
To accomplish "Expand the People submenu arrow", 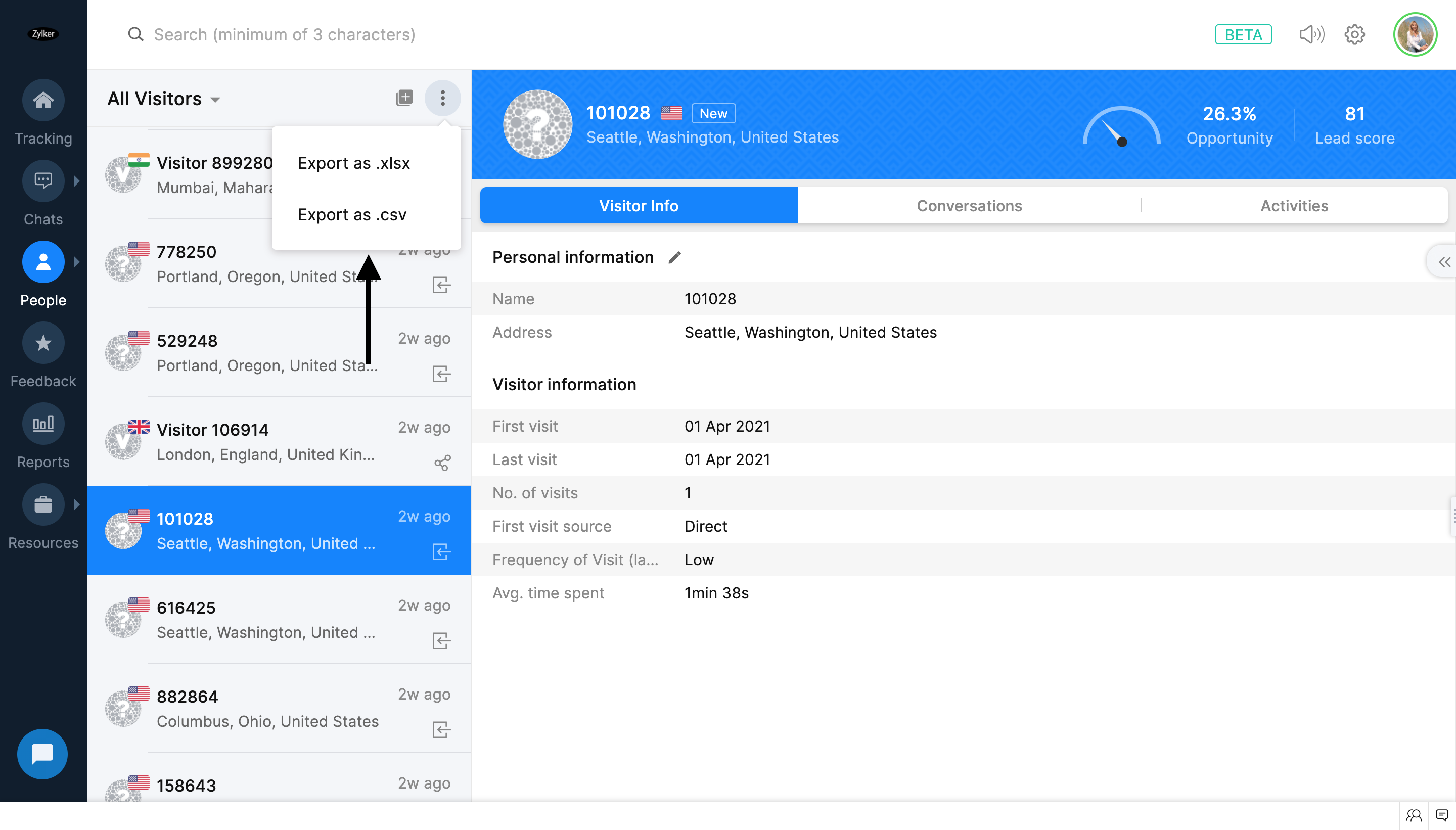I will (x=76, y=262).
